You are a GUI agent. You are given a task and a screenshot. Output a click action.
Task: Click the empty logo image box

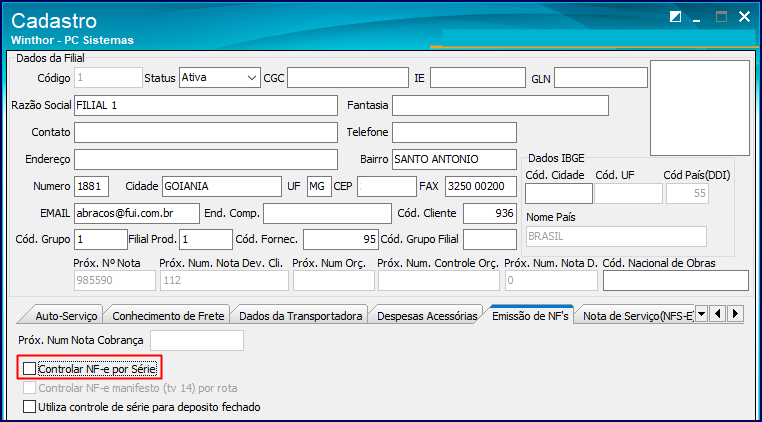tap(700, 107)
